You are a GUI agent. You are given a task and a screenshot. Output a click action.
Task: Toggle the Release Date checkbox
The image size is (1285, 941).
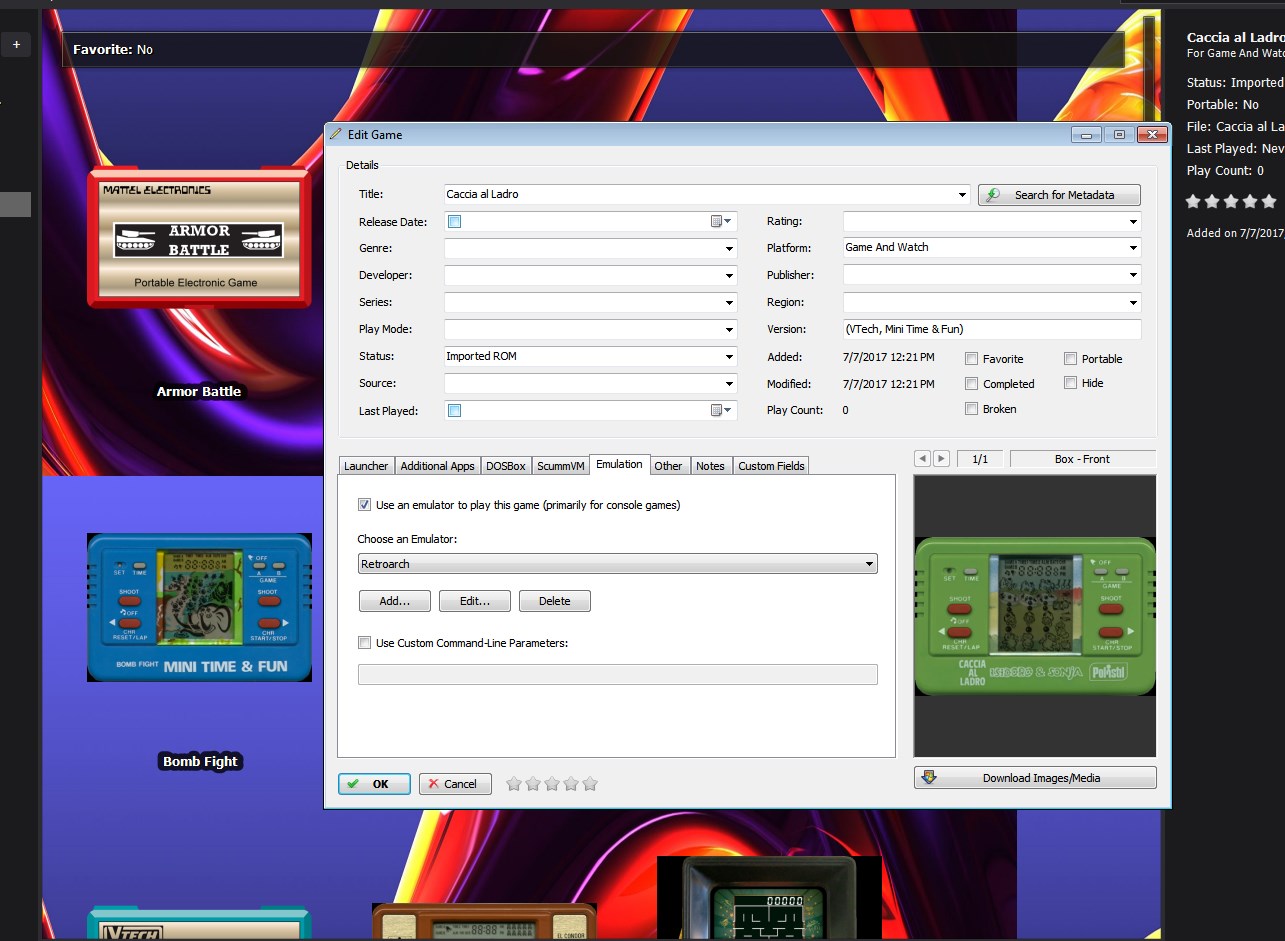pos(454,222)
